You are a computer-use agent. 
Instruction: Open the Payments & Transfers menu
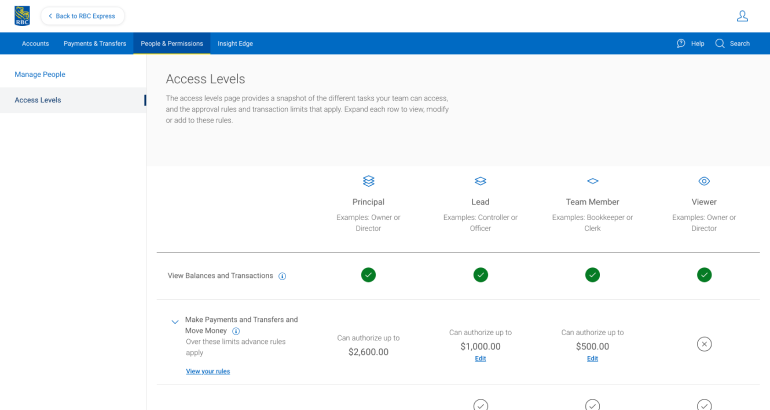pyautogui.click(x=95, y=44)
